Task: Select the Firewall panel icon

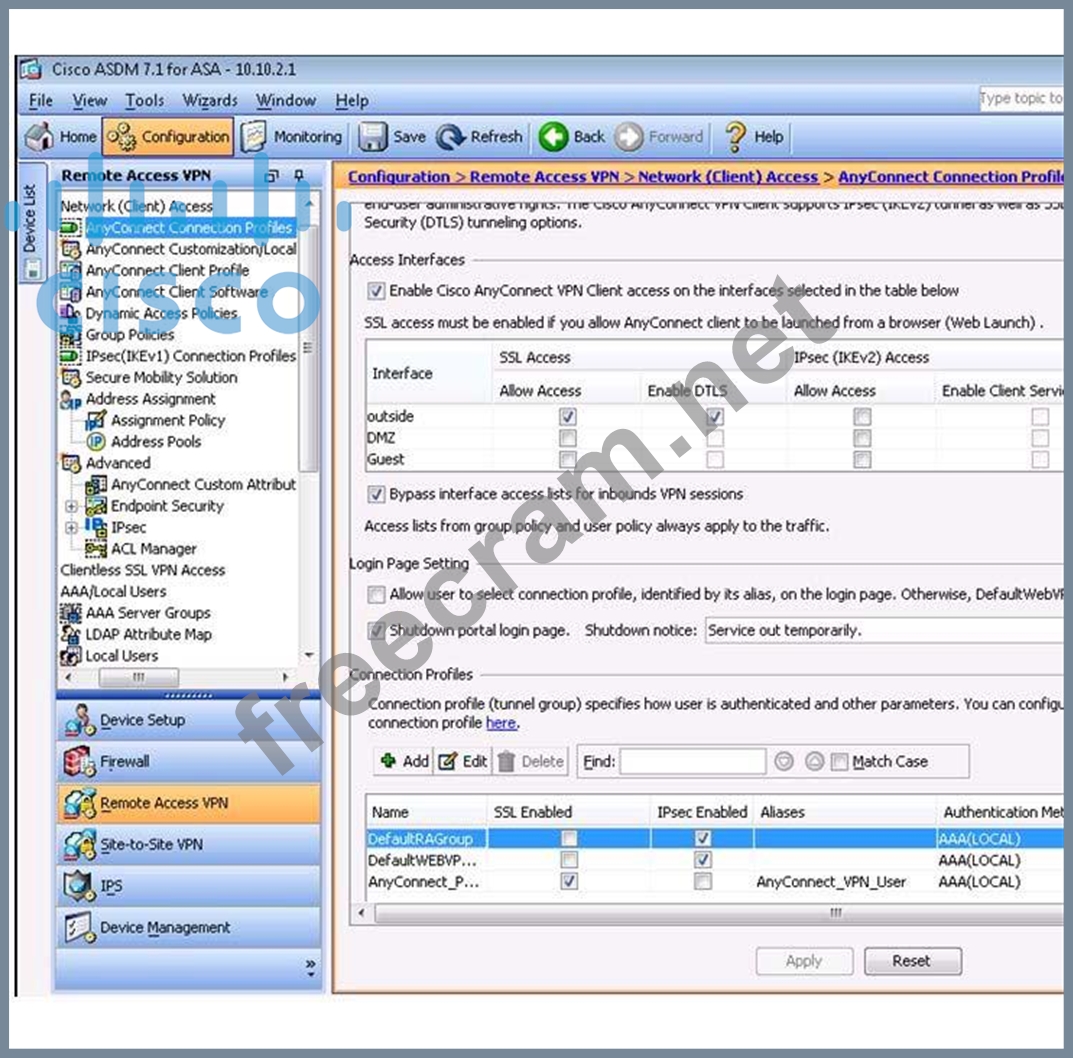Action: [79, 762]
